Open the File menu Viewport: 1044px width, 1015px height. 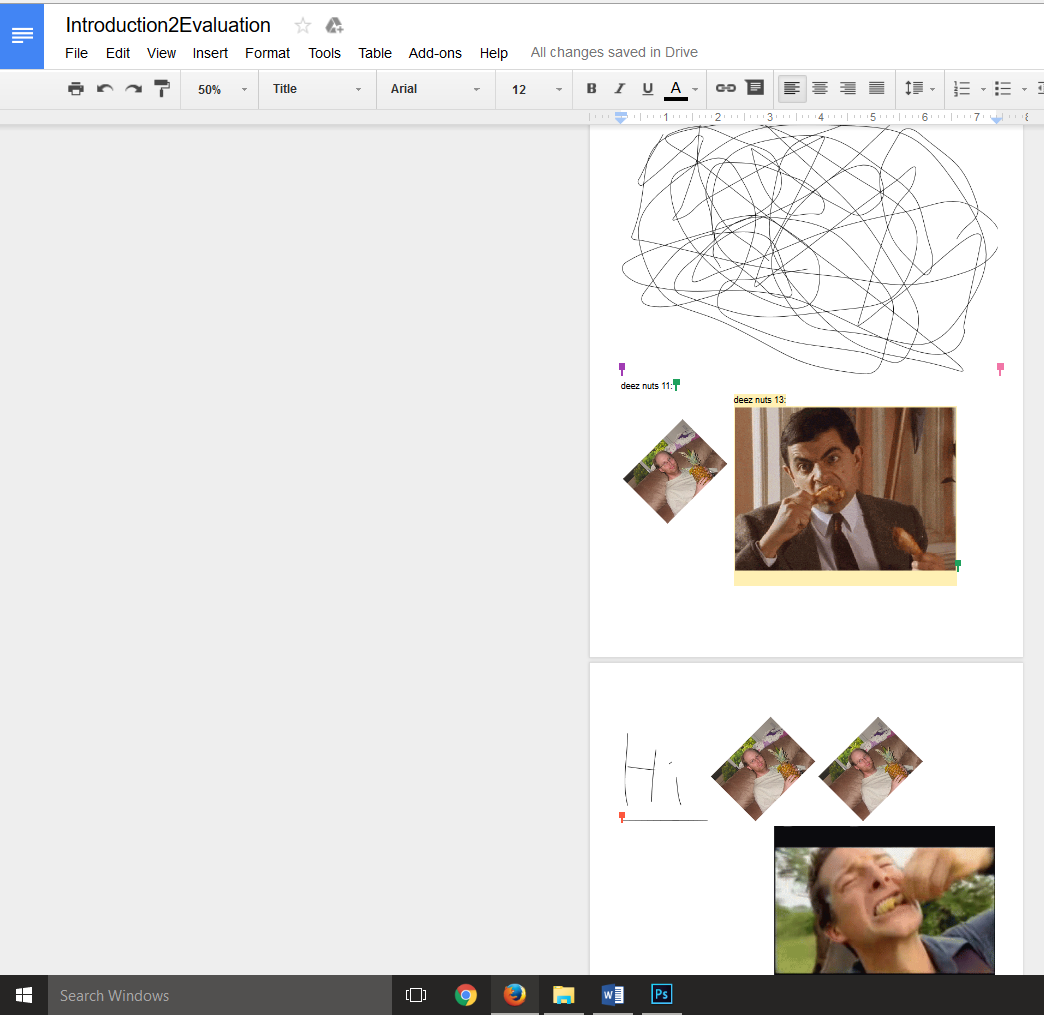point(77,53)
